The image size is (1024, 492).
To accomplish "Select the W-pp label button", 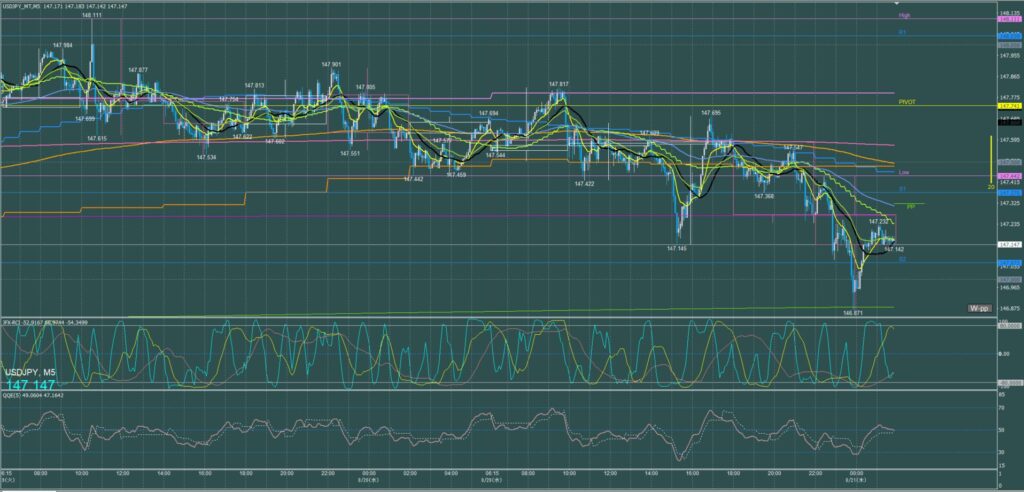I will click(981, 307).
